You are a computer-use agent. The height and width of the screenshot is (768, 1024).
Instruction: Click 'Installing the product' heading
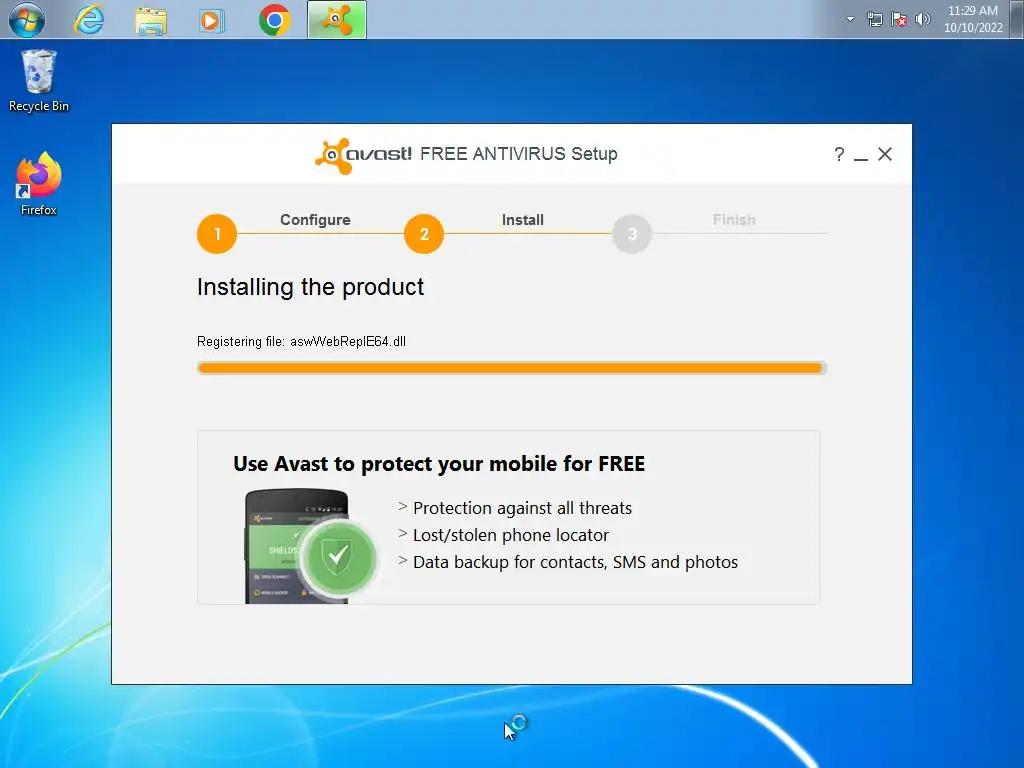coord(310,287)
